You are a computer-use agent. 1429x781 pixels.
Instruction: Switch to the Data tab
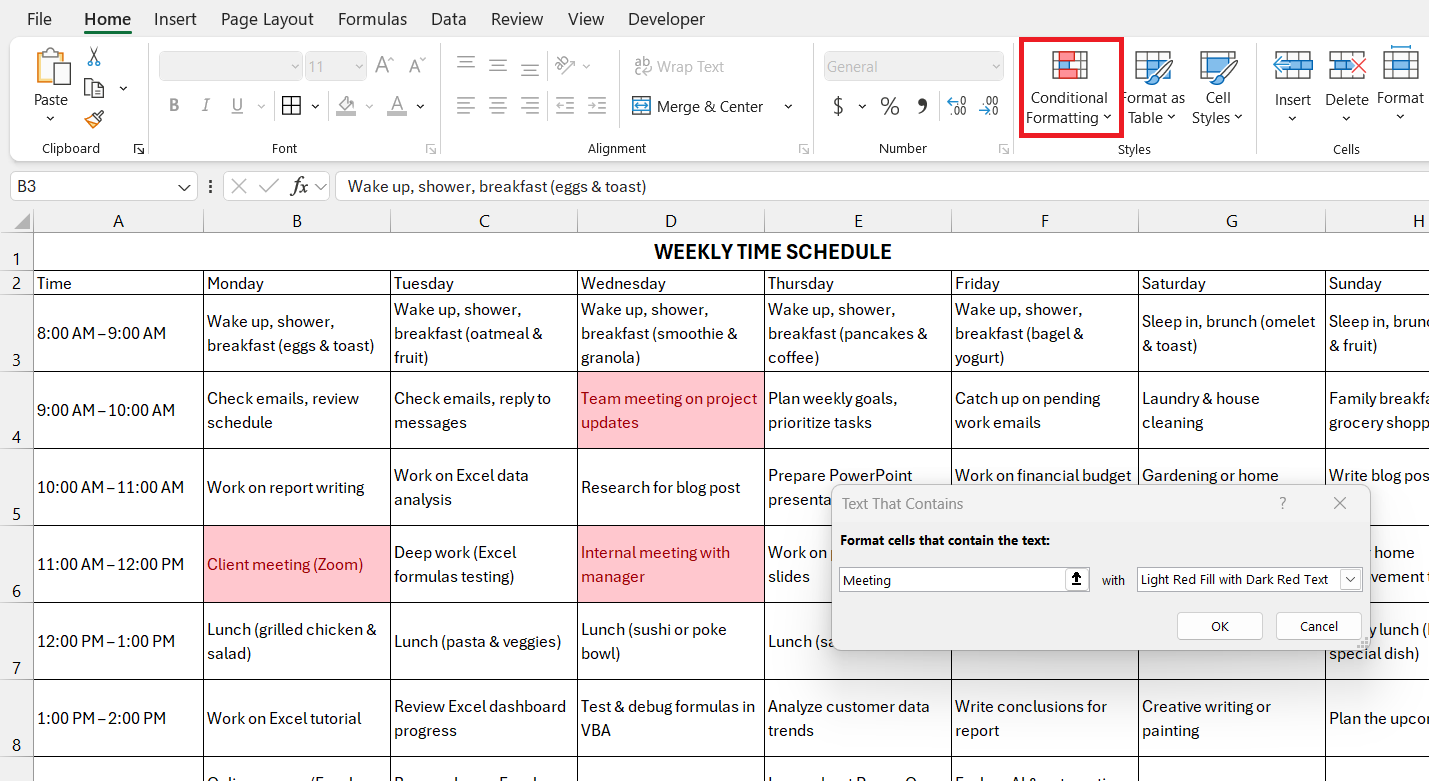449,19
